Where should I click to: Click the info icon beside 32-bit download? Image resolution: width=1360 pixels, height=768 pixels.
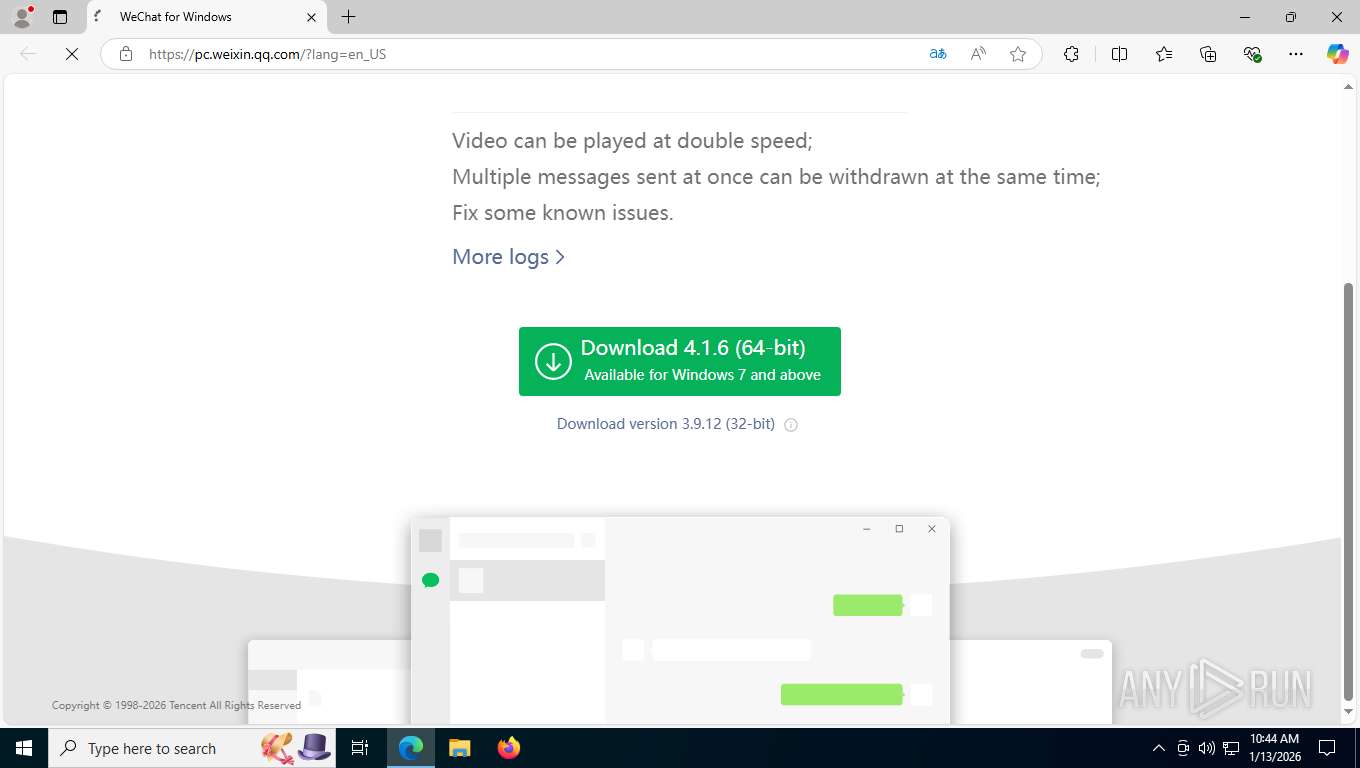pos(791,425)
